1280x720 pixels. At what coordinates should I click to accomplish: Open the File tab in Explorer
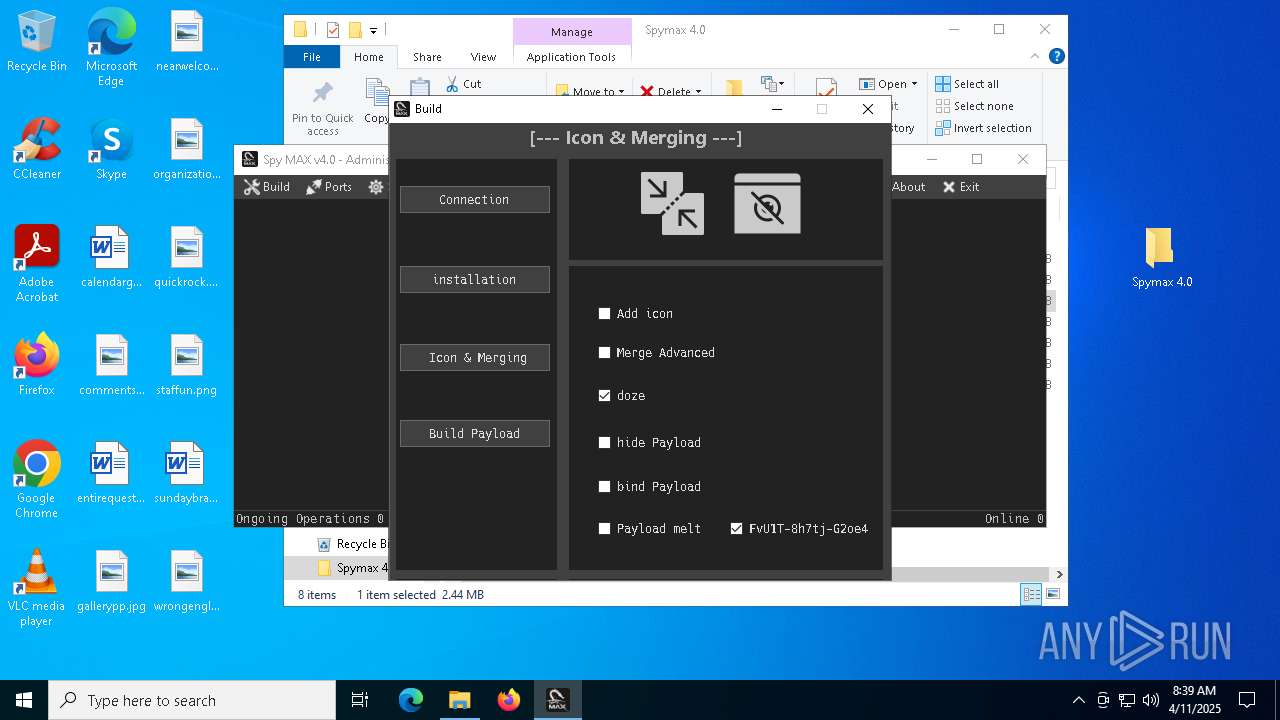pos(312,57)
